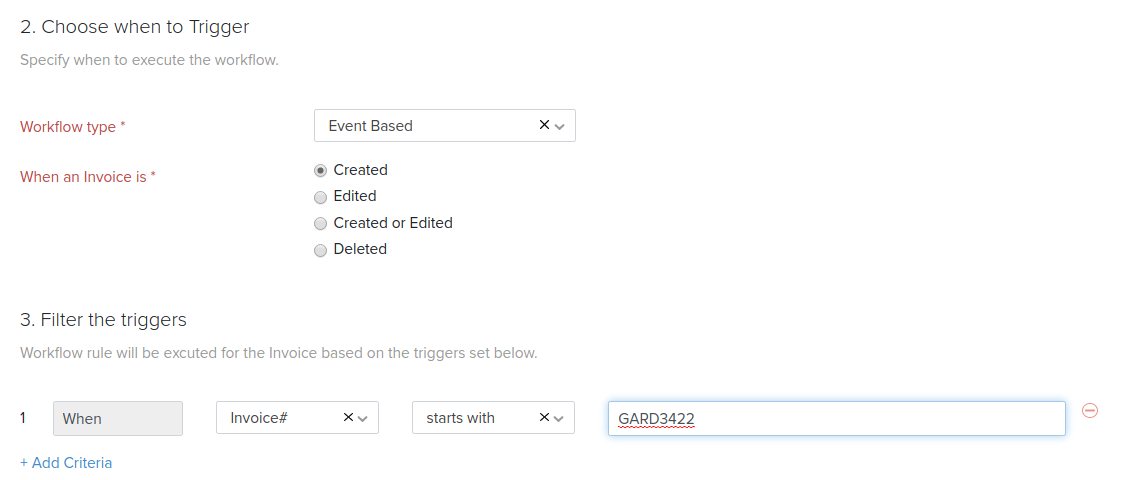This screenshot has height=480, width=1140.
Task: Click the Event Based combo box text
Action: [371, 126]
